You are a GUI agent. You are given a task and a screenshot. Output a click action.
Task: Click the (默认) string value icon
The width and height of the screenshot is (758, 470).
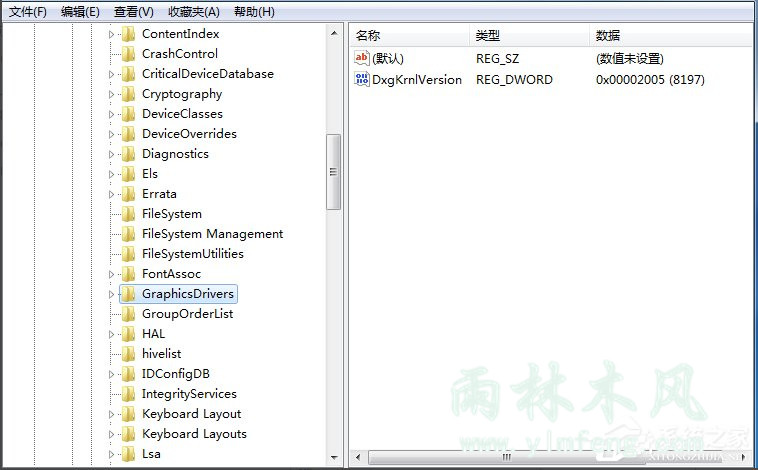coord(362,58)
